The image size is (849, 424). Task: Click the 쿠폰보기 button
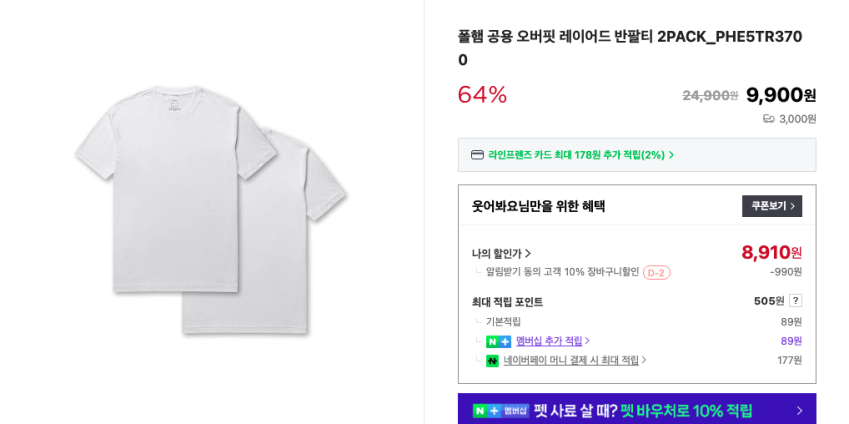[x=772, y=206]
